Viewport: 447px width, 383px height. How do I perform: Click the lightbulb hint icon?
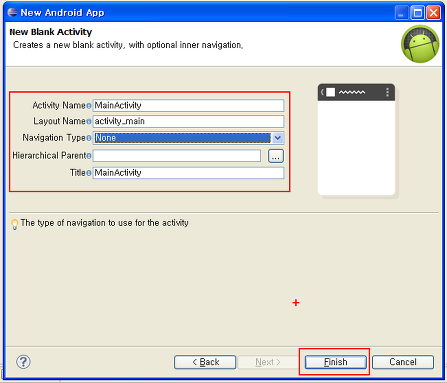click(x=15, y=224)
